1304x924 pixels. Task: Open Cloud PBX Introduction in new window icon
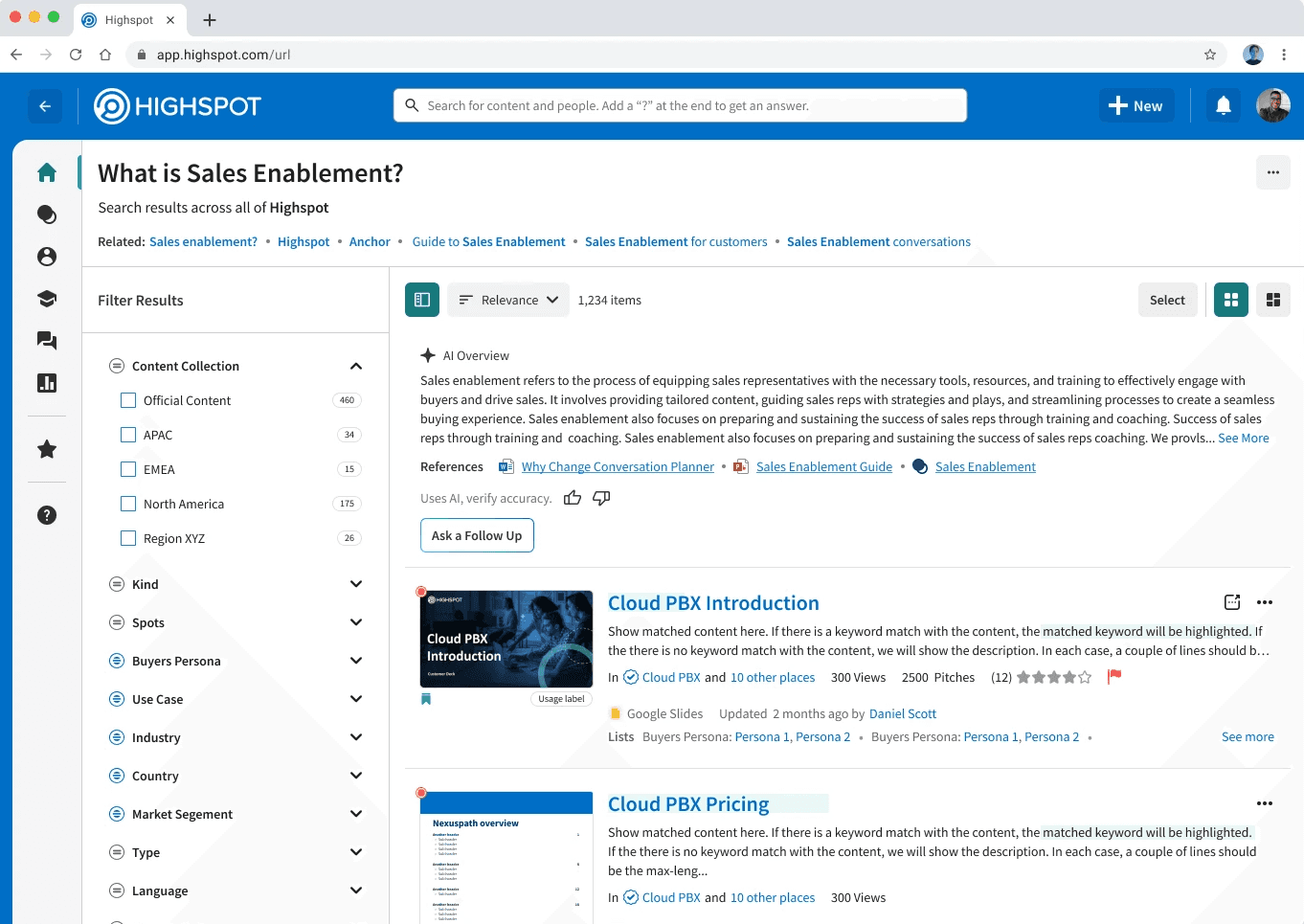pyautogui.click(x=1232, y=602)
